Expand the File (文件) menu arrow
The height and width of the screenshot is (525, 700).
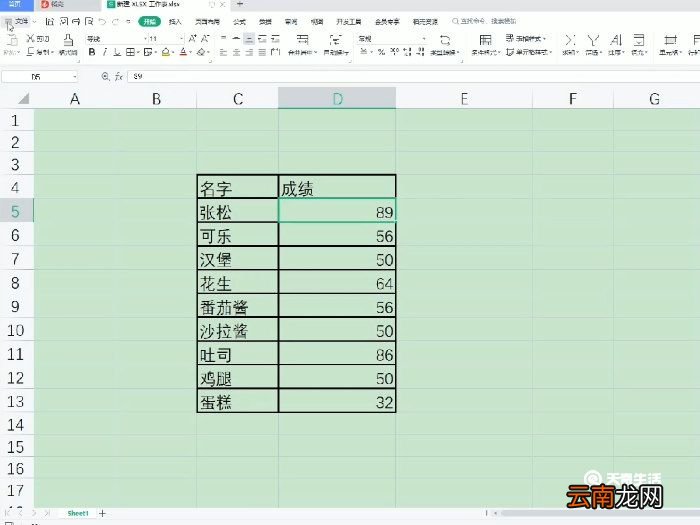coord(34,21)
